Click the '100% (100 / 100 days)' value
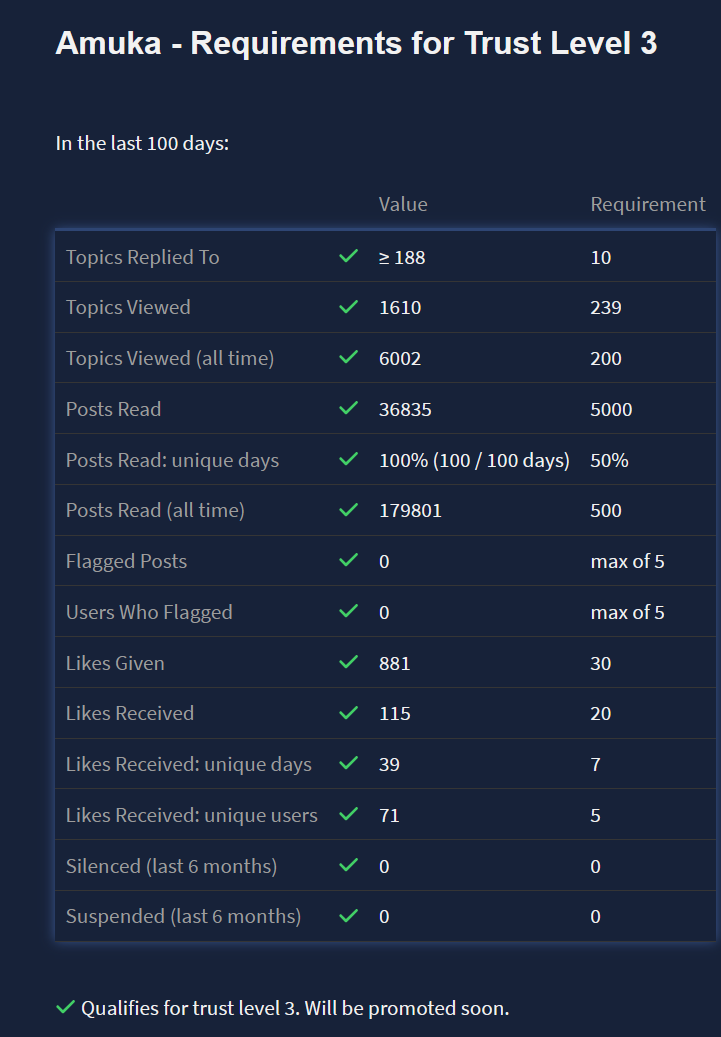Viewport: 721px width, 1037px height. (x=474, y=460)
